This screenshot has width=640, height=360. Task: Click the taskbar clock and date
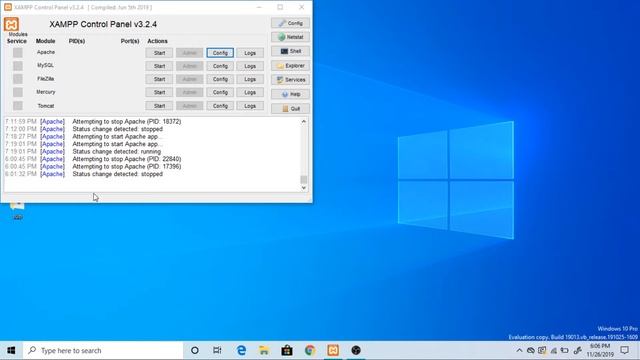600,350
